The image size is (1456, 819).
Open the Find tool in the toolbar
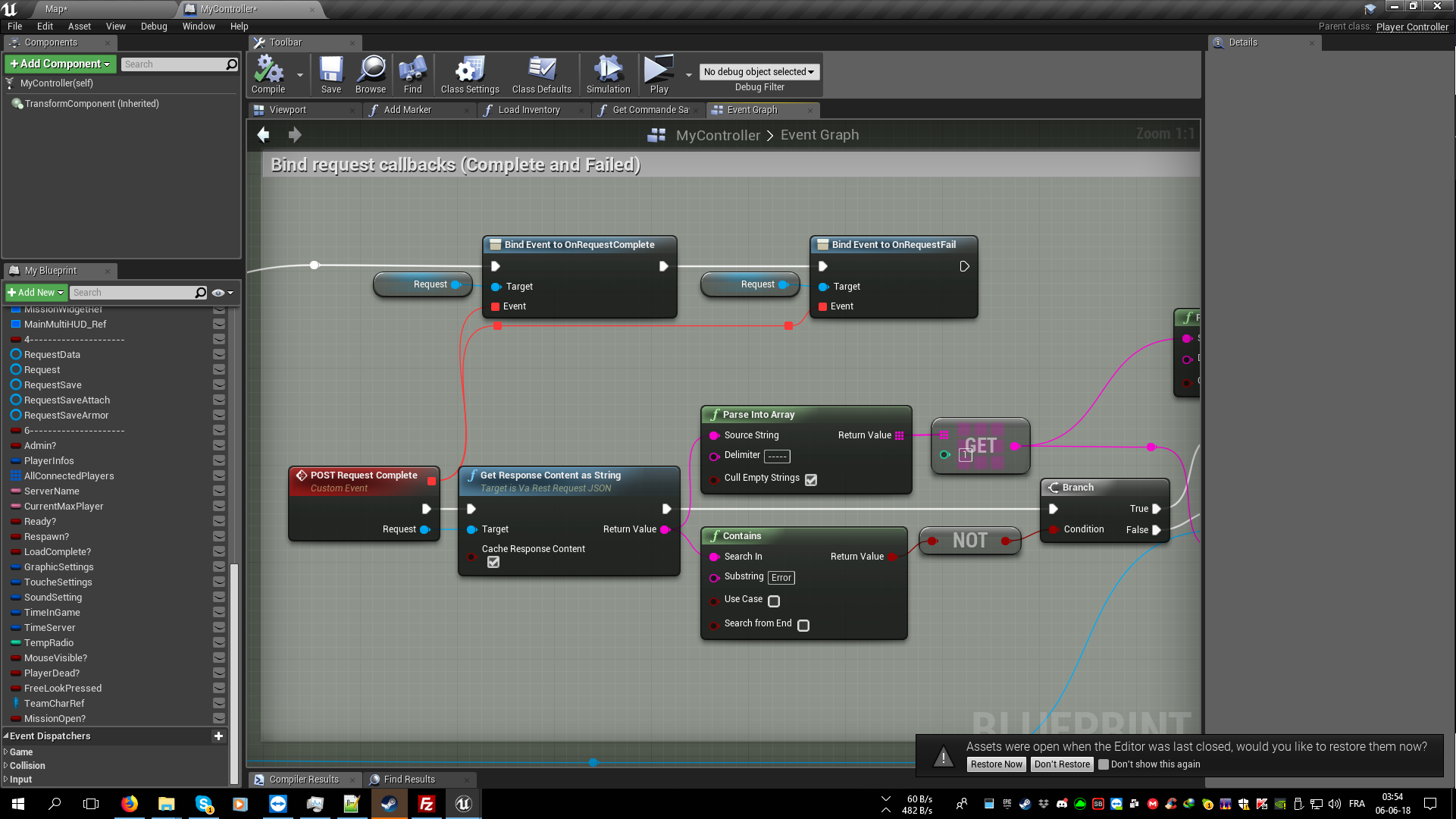point(412,74)
